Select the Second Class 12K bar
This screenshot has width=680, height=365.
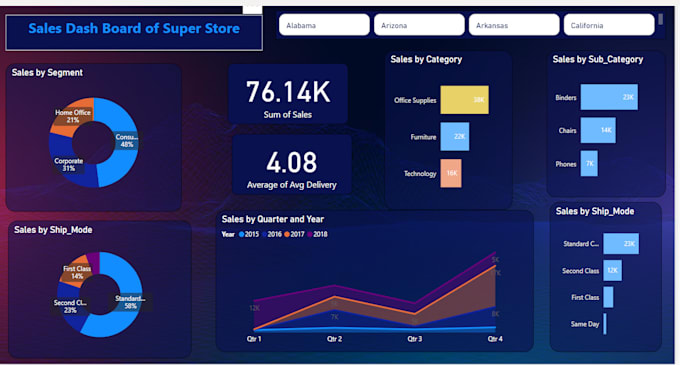point(612,270)
